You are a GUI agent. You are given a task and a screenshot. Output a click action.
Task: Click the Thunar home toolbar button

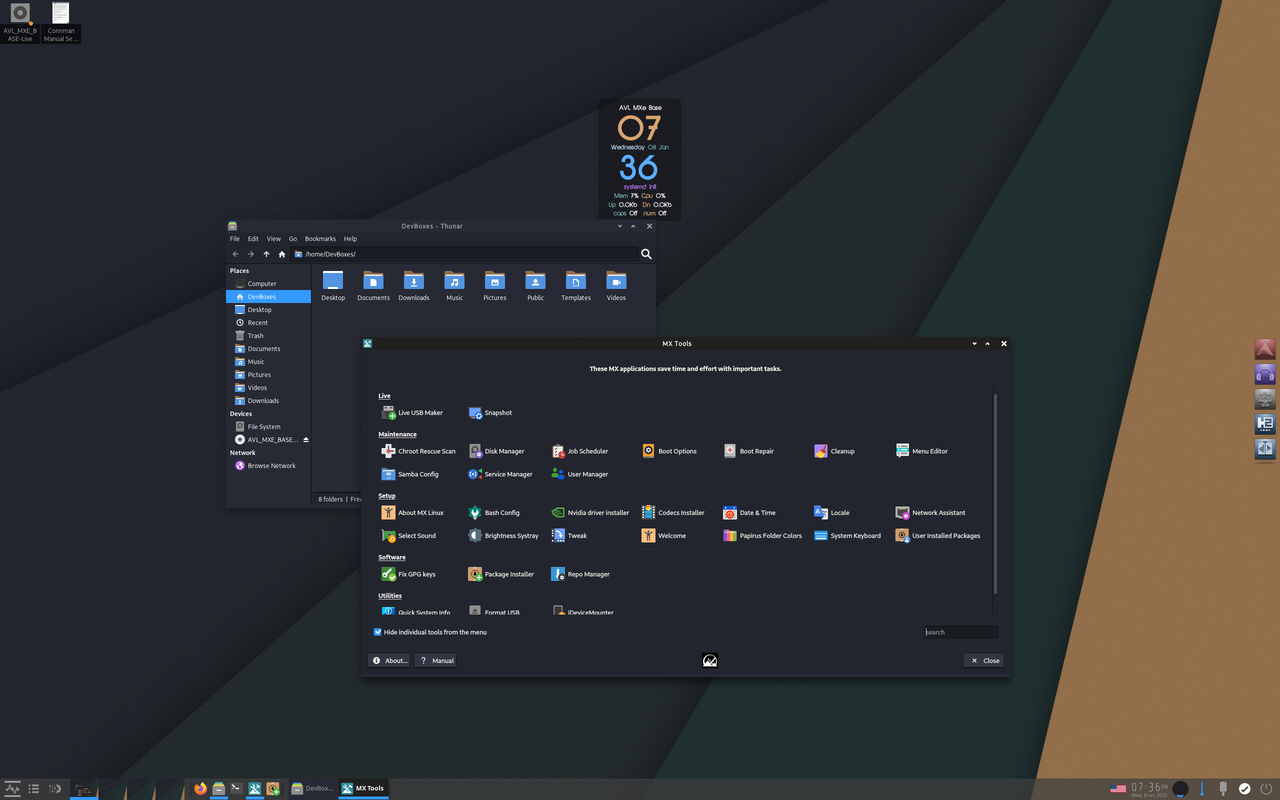[282, 254]
